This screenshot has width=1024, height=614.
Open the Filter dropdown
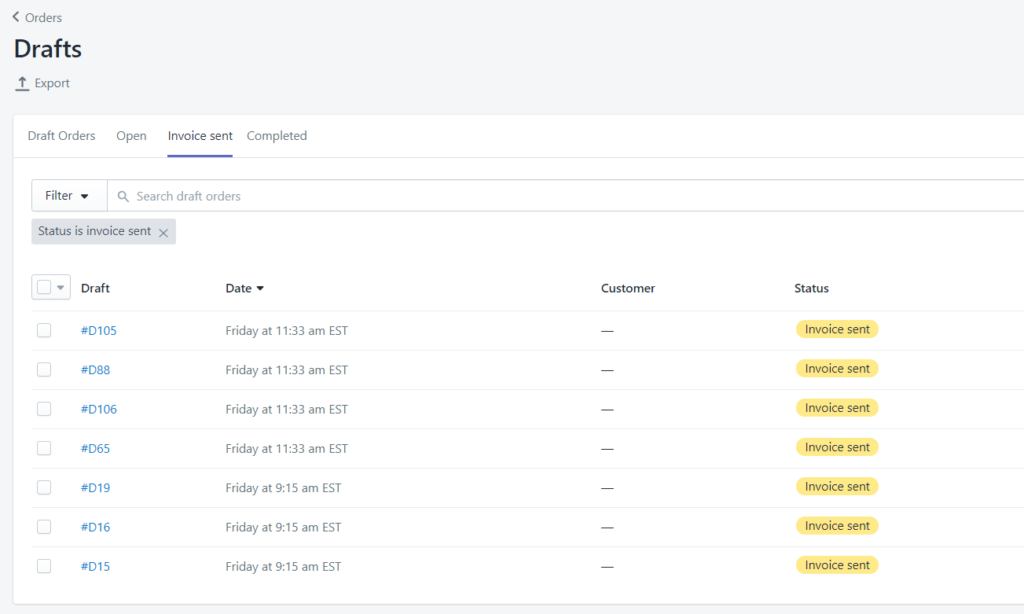coord(68,196)
